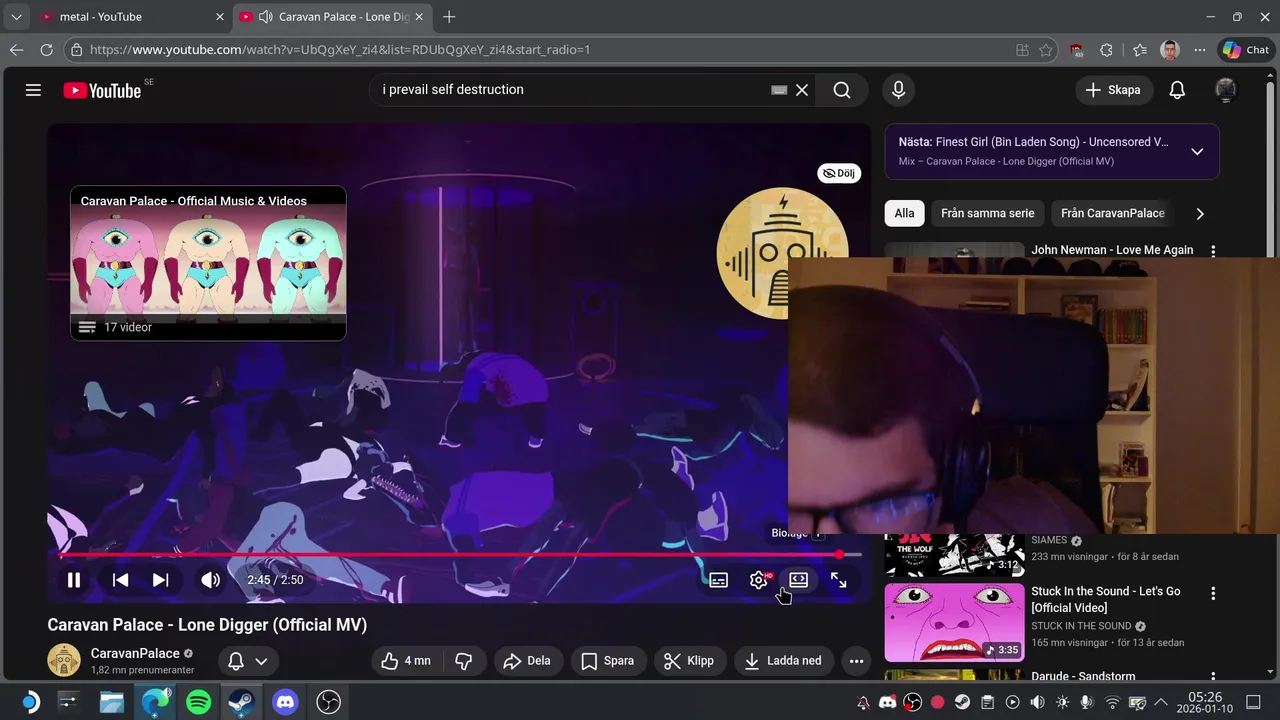Open OBS Studio from taskbar
1280x720 pixels.
pos(328,702)
